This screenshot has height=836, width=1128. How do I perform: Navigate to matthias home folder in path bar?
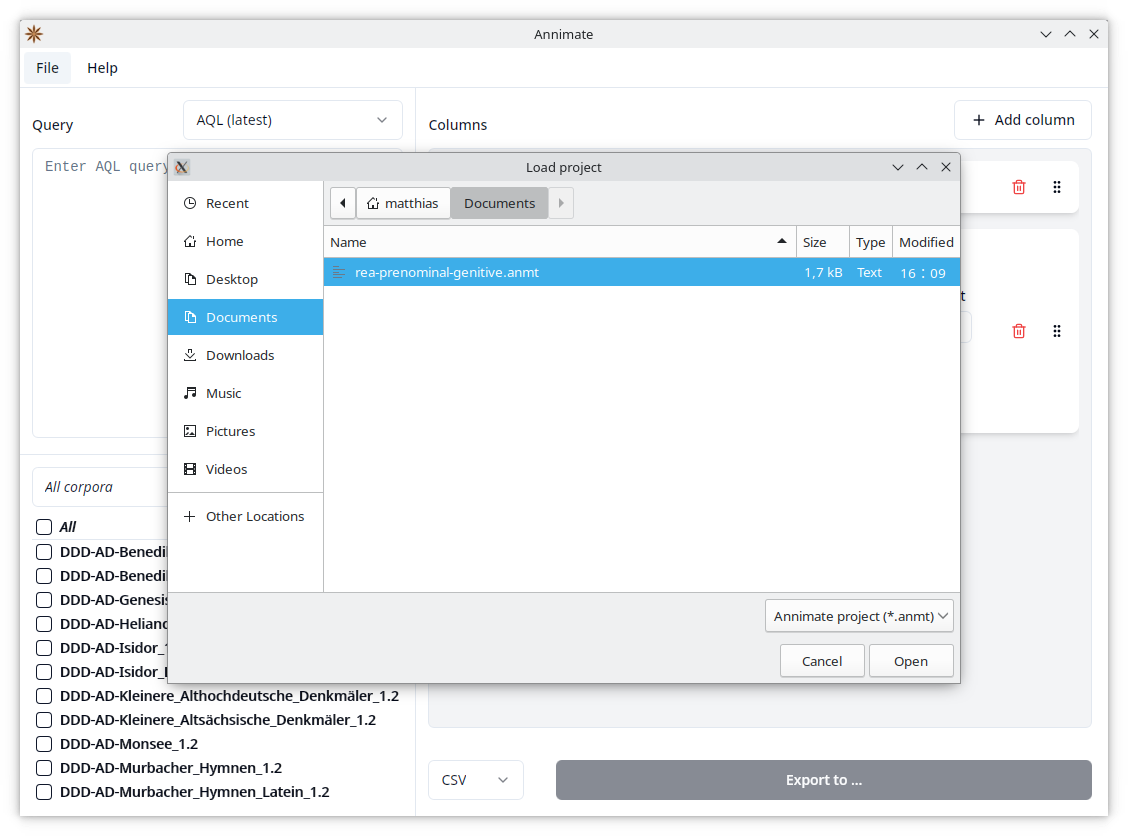(x=403, y=204)
